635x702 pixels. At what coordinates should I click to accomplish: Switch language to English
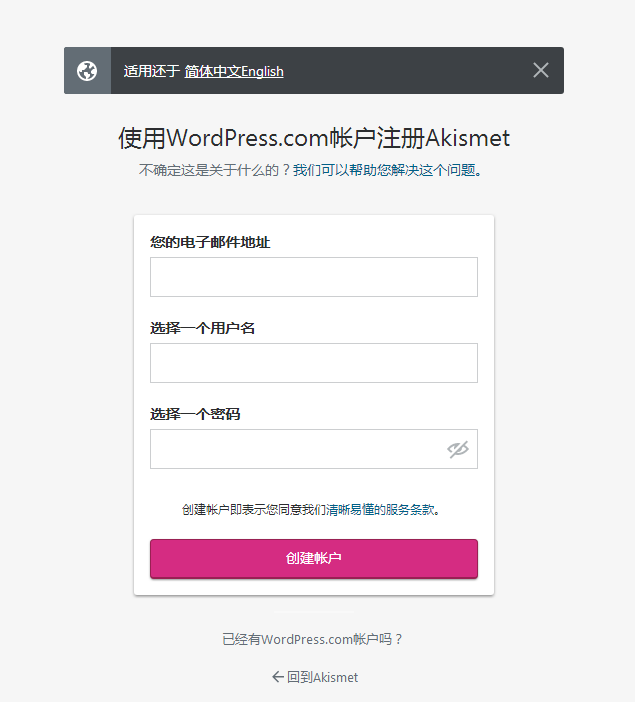tap(262, 71)
